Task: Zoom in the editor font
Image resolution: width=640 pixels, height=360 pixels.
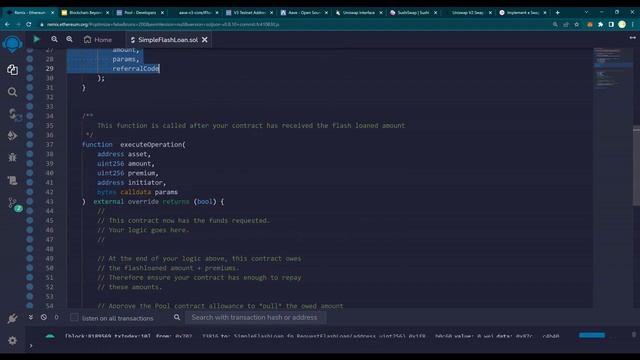Action: click(x=69, y=39)
